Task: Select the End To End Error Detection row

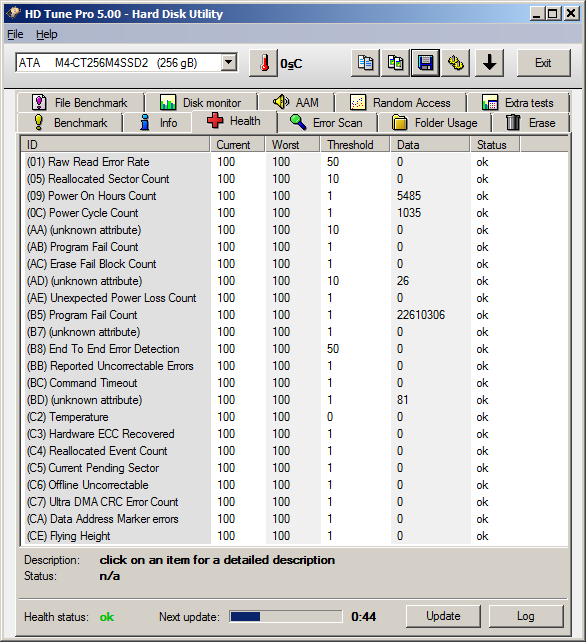Action: coord(294,349)
